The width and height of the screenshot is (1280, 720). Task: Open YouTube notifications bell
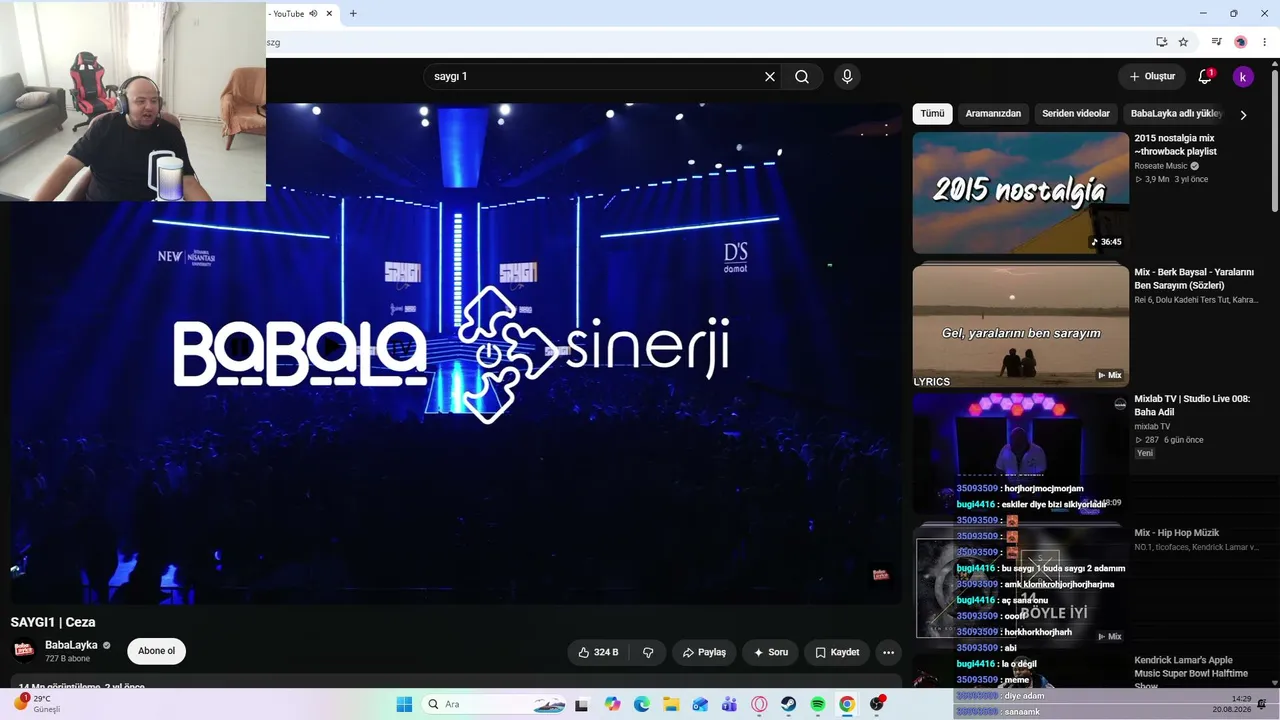[1205, 77]
